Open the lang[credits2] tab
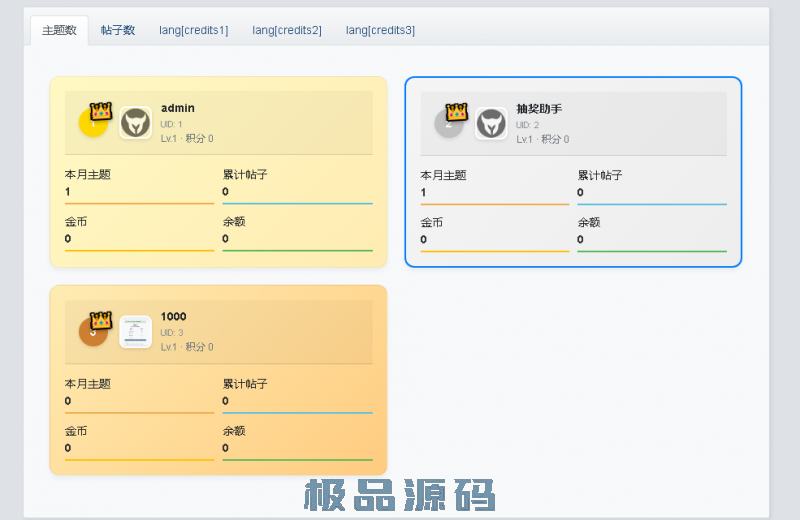Screen dimensions: 800x520 (287, 31)
